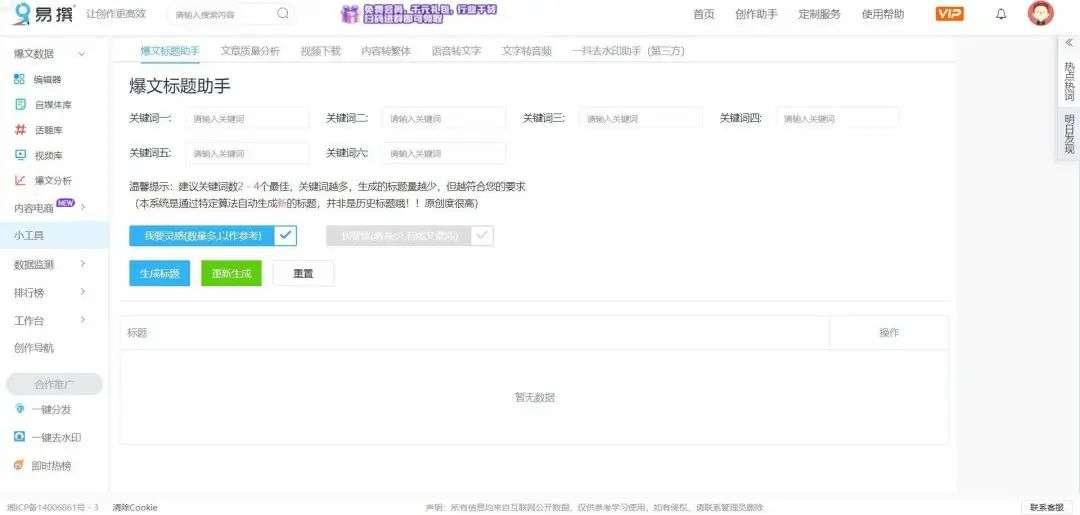Switch to the 文章质量分析 tab
1080x515 pixels.
[x=250, y=51]
